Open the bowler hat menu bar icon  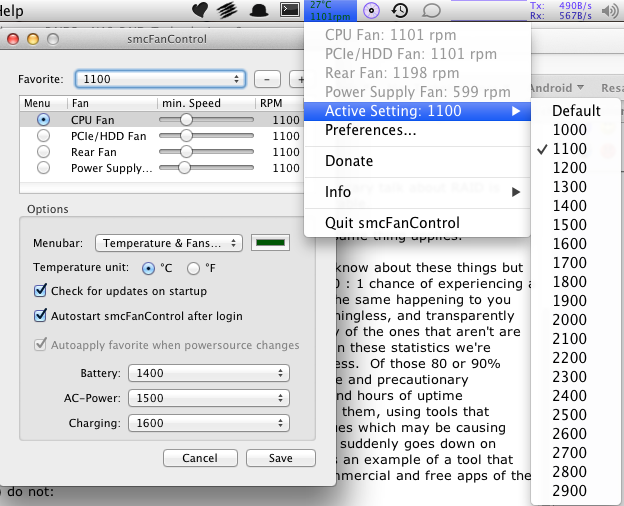coord(259,11)
